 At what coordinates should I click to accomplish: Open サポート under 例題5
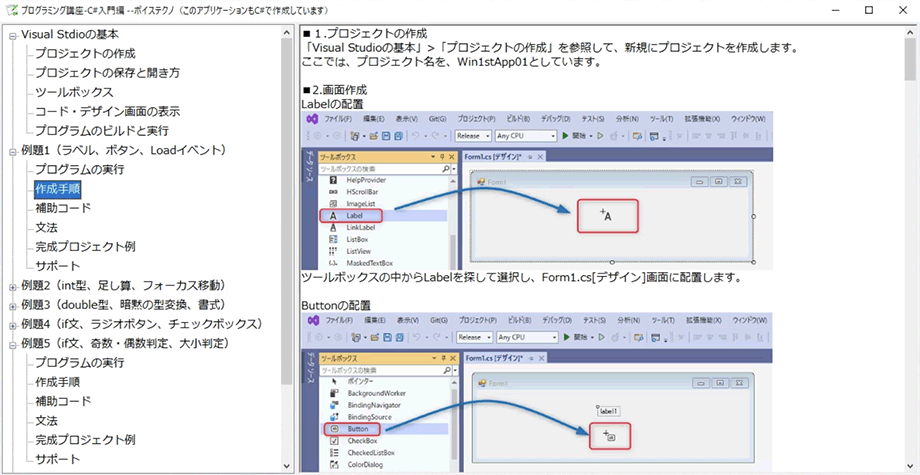click(x=58, y=459)
